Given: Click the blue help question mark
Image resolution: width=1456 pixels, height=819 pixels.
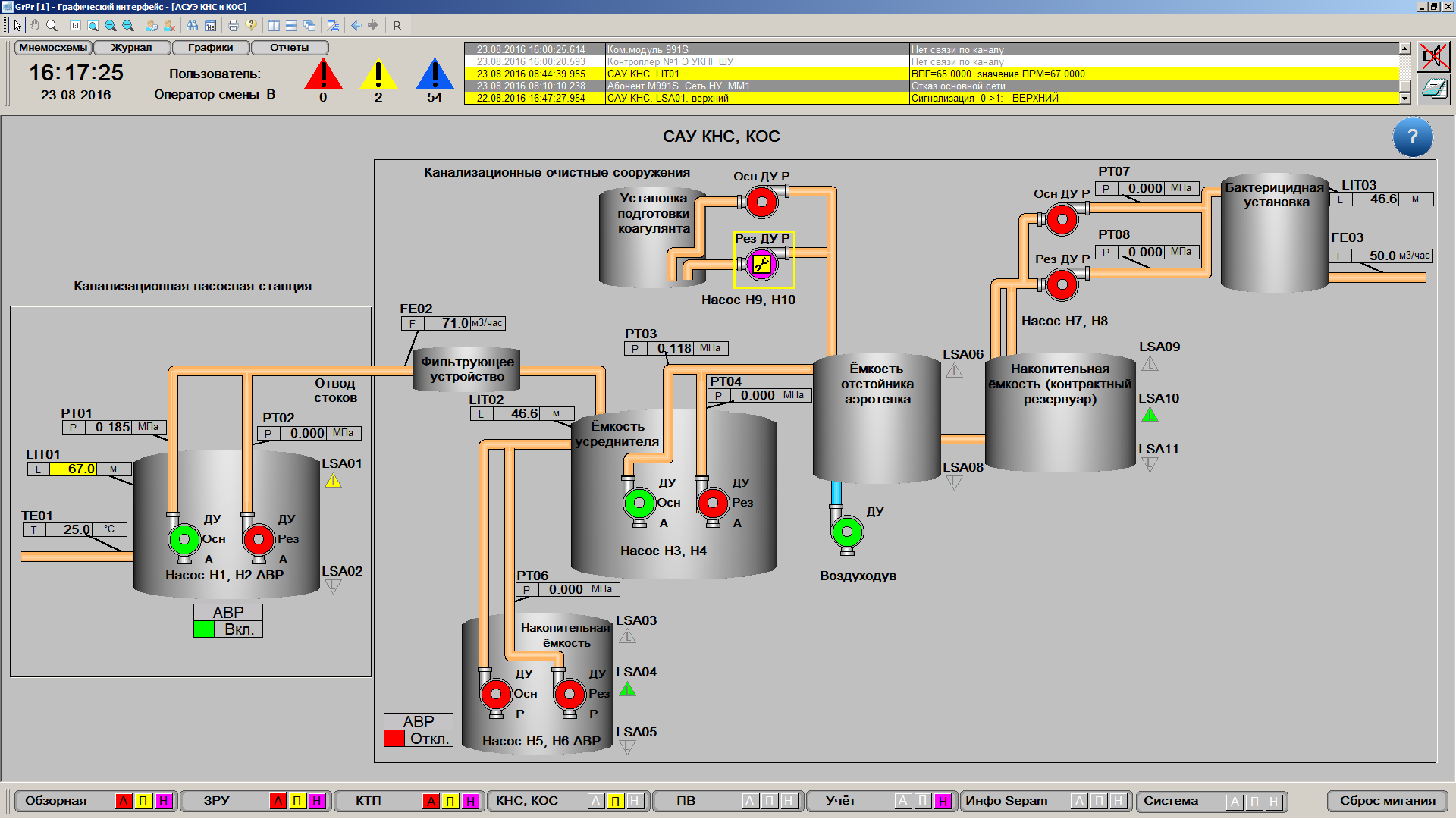Looking at the screenshot, I should pyautogui.click(x=1412, y=137).
